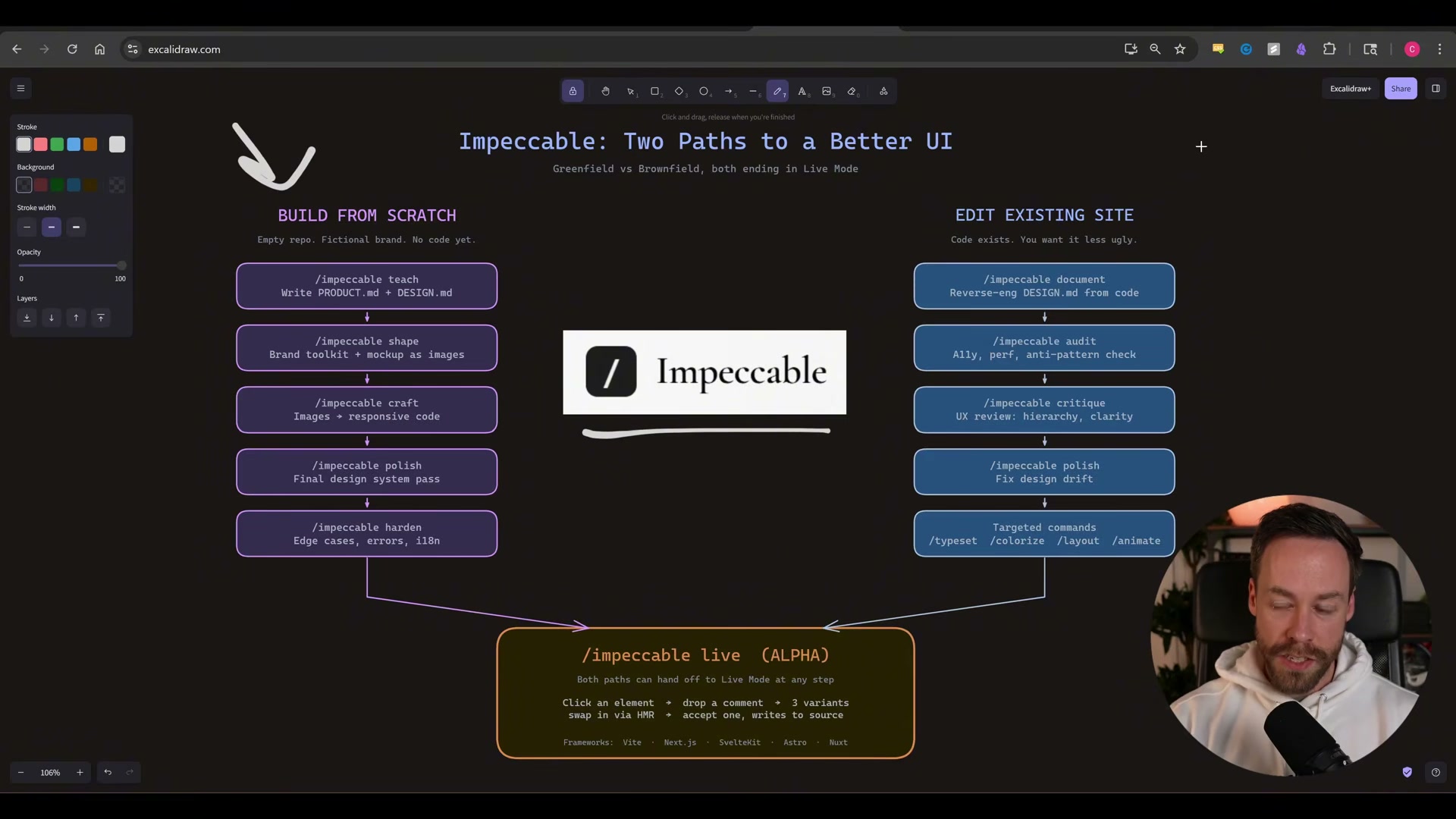1456x819 pixels.
Task: Pick the dark brown background swatch
Action: coord(90,185)
